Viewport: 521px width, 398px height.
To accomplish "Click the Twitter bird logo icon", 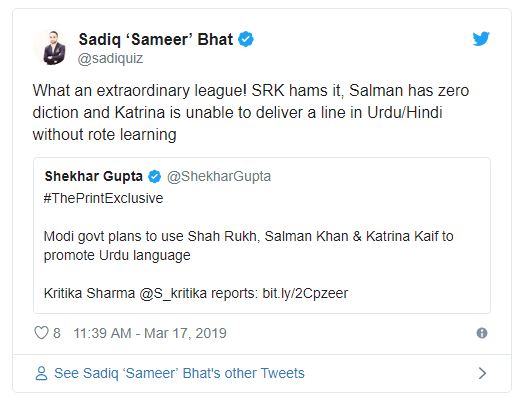I will coord(481,39).
